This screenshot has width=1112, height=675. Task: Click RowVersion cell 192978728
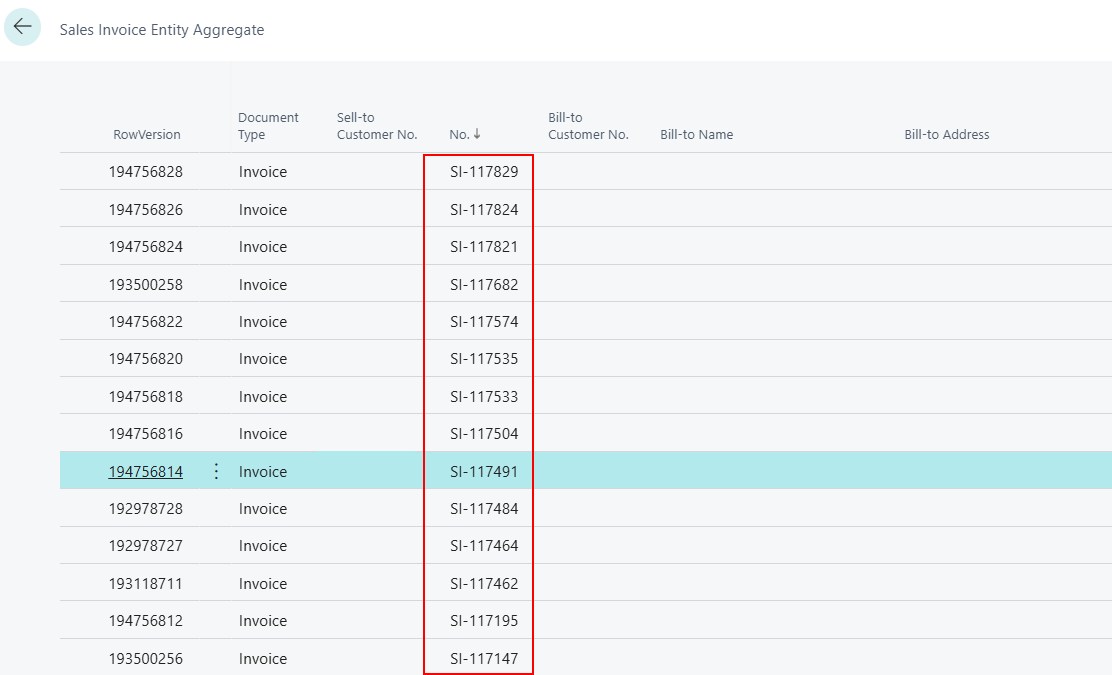145,509
